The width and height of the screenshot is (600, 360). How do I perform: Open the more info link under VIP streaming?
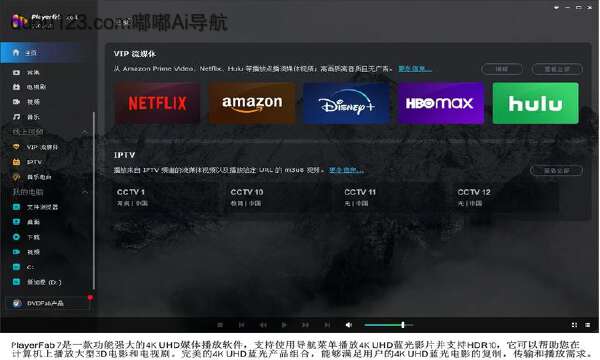coord(415,69)
